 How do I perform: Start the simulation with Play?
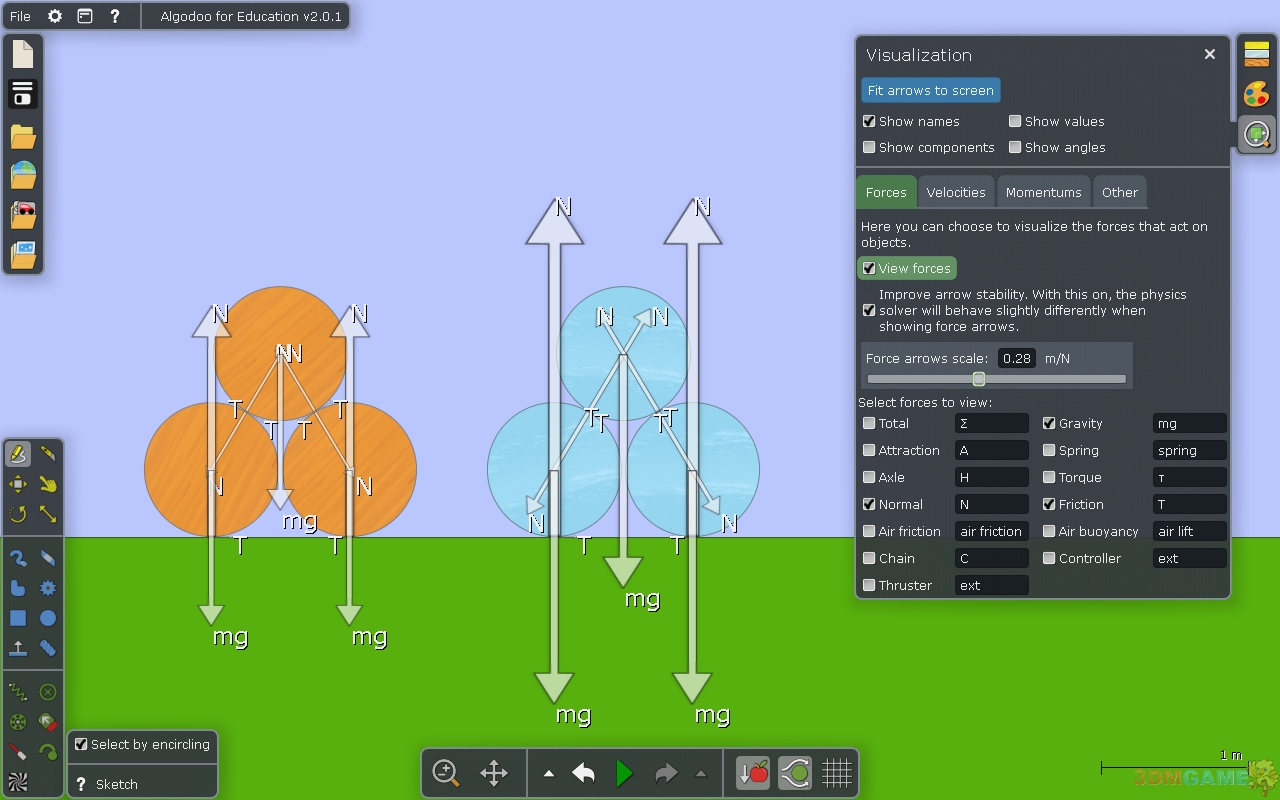coord(624,773)
